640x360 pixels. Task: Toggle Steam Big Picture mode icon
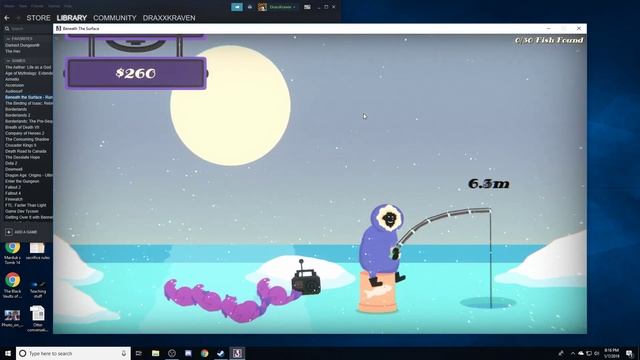(307, 7)
